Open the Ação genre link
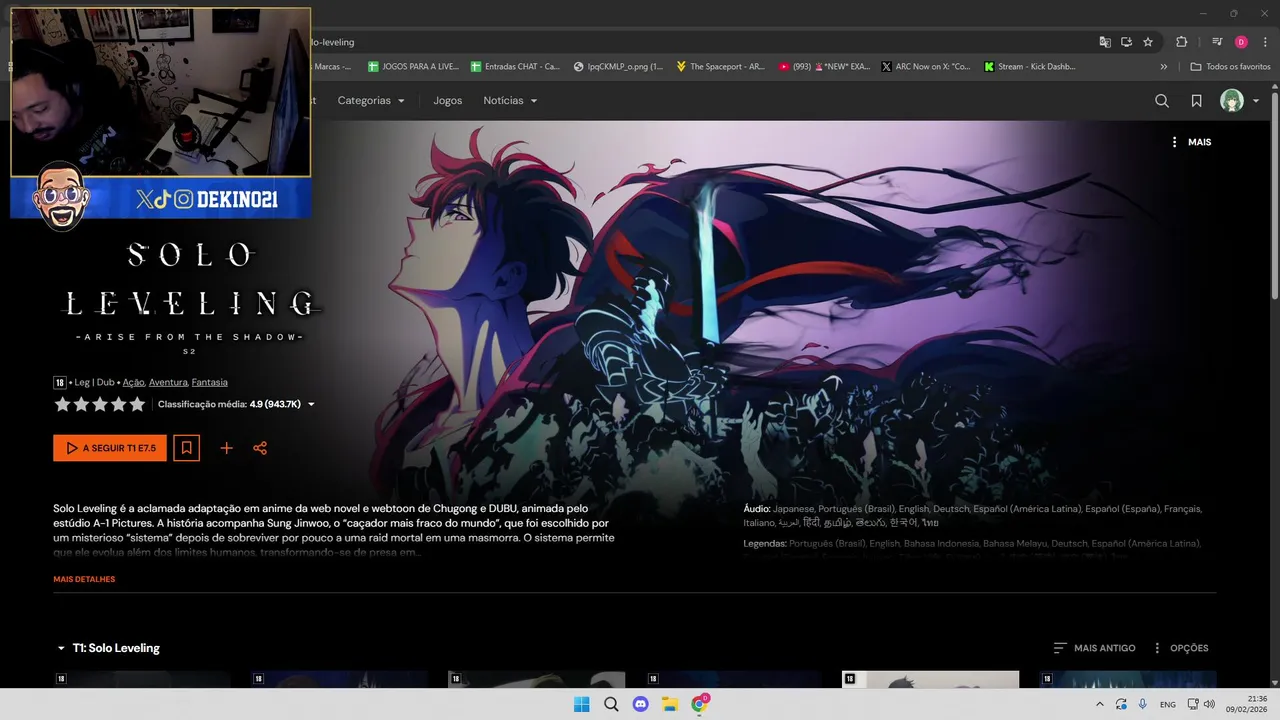 [x=133, y=382]
